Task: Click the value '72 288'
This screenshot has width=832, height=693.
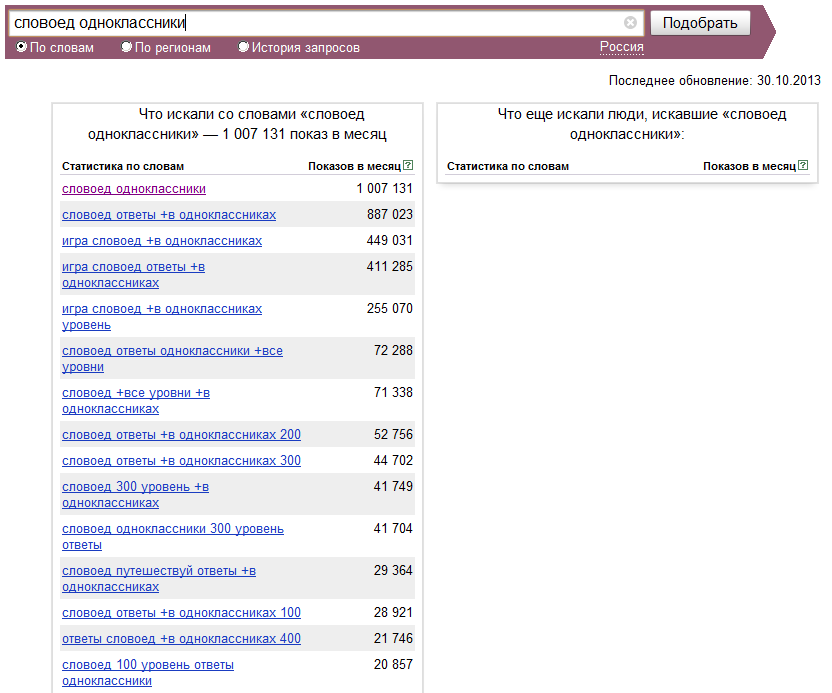Action: [x=393, y=350]
